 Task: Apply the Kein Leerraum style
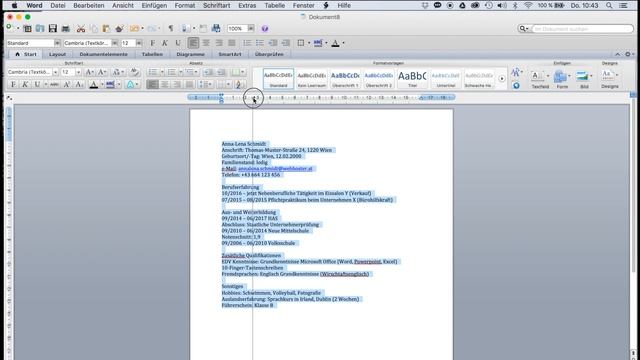click(x=311, y=79)
